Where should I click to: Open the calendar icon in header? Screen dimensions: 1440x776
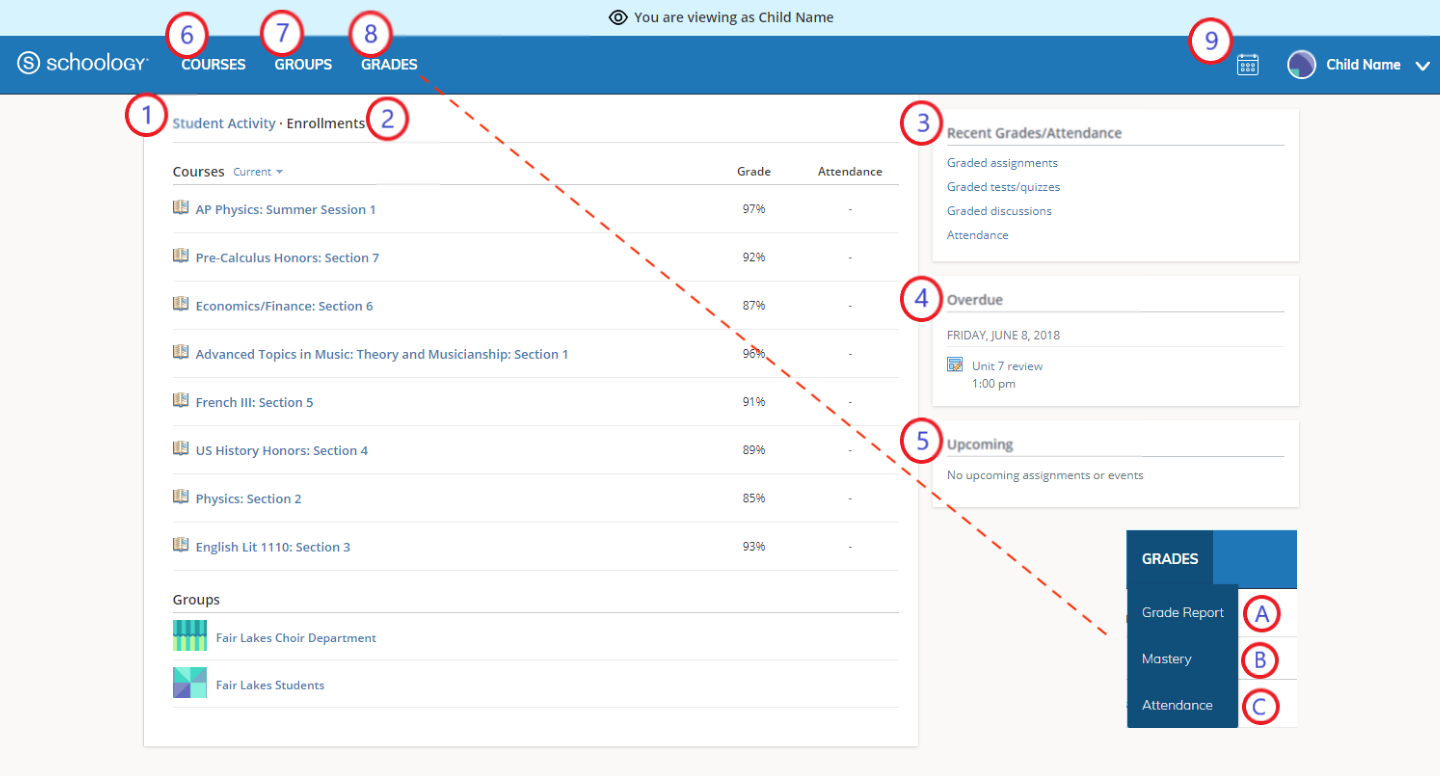coord(1247,65)
